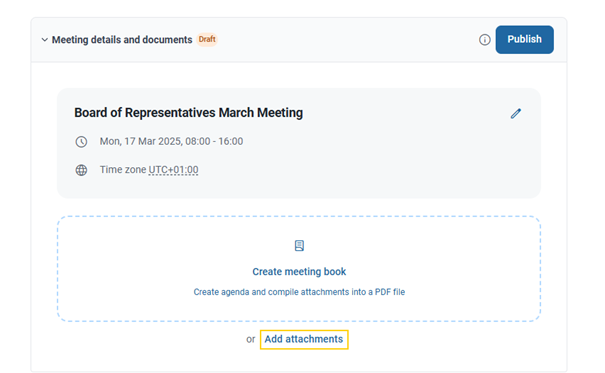Click the globe icon beside Time zone
The height and width of the screenshot is (373, 605).
point(81,170)
